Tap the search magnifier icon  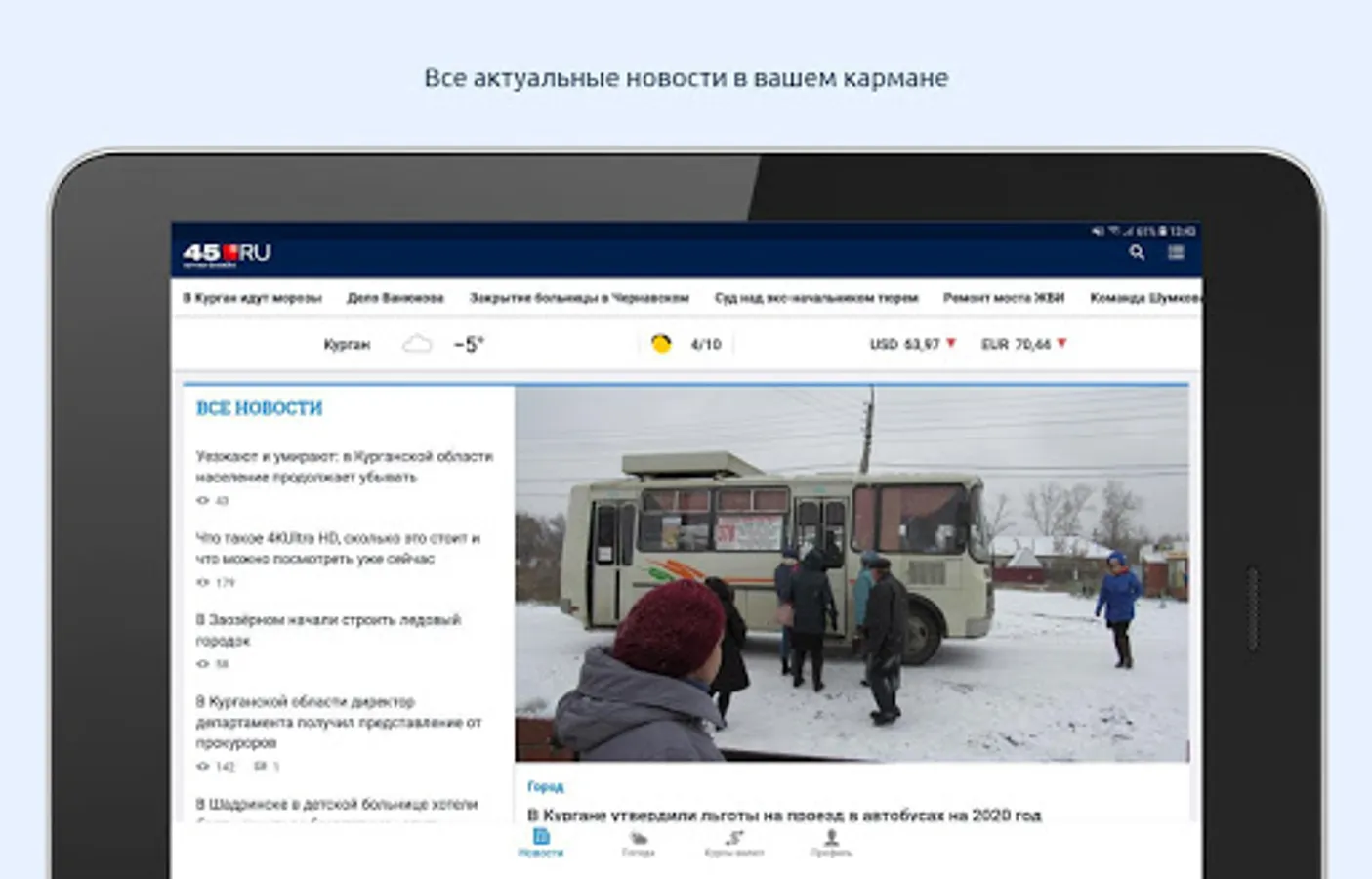click(x=1137, y=252)
